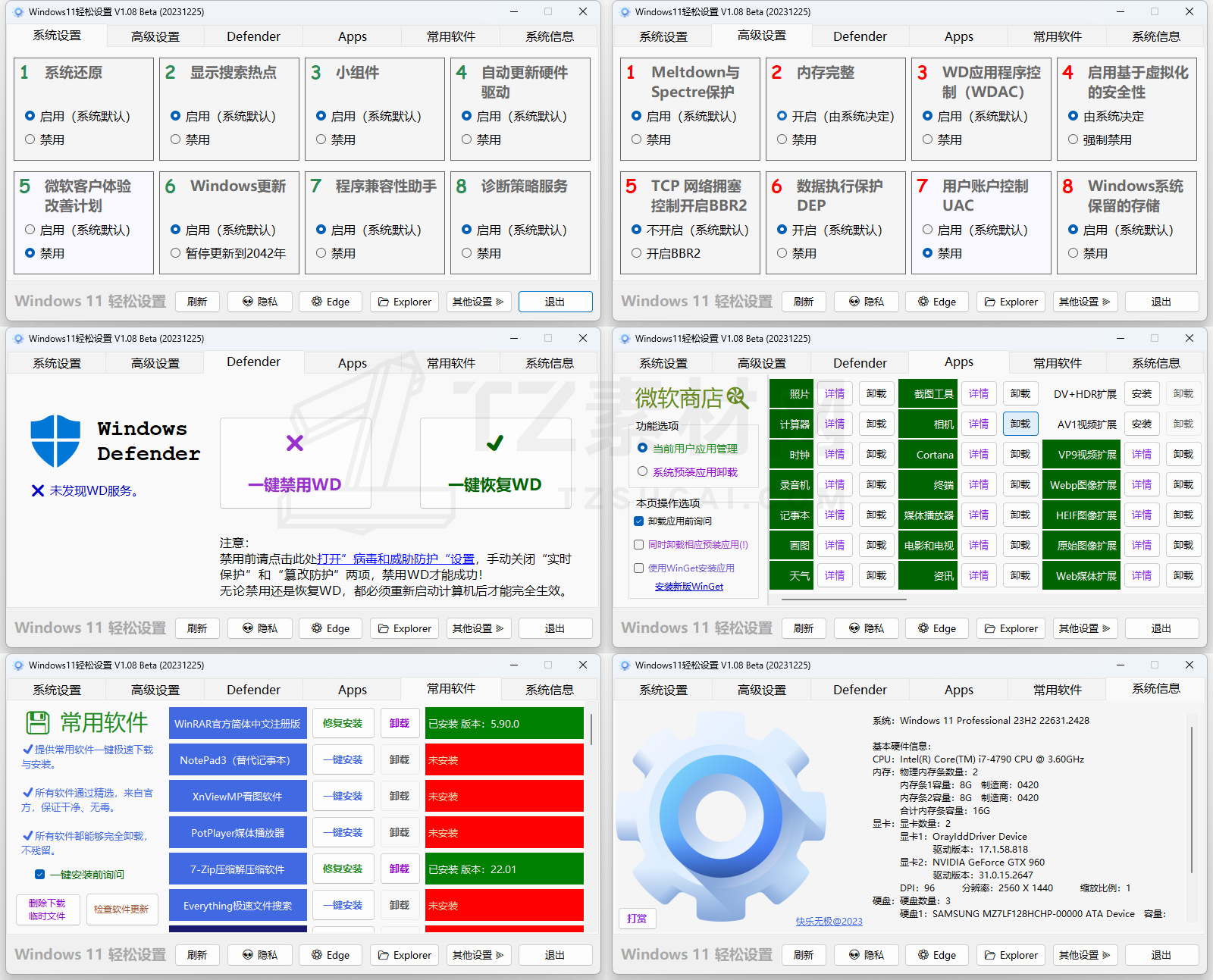This screenshot has height=980, width=1213.
Task: Click Edge button in 常用软件 window
Action: click(x=331, y=955)
